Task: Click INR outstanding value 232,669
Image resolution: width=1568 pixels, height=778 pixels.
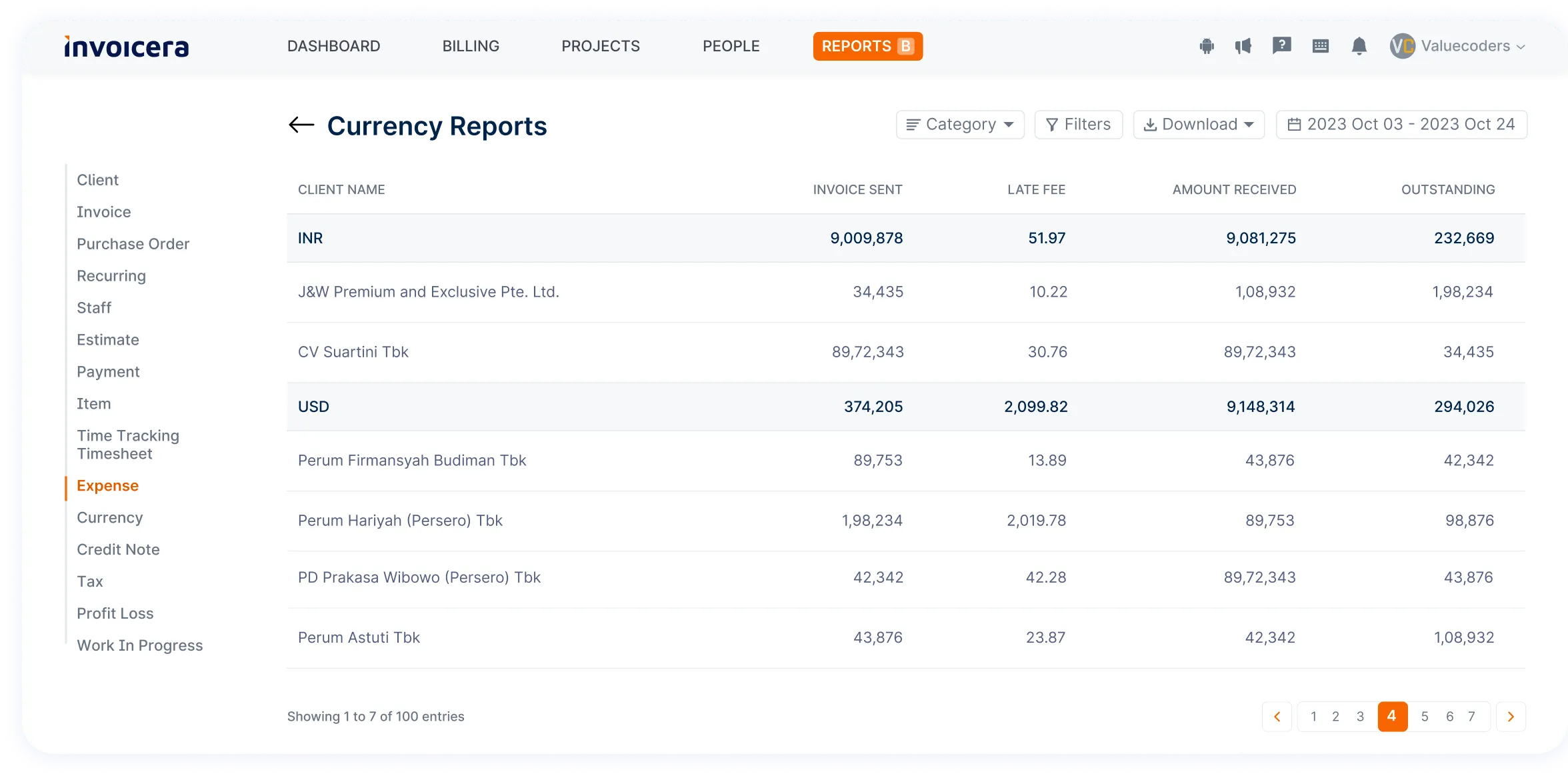Action: coord(1464,238)
